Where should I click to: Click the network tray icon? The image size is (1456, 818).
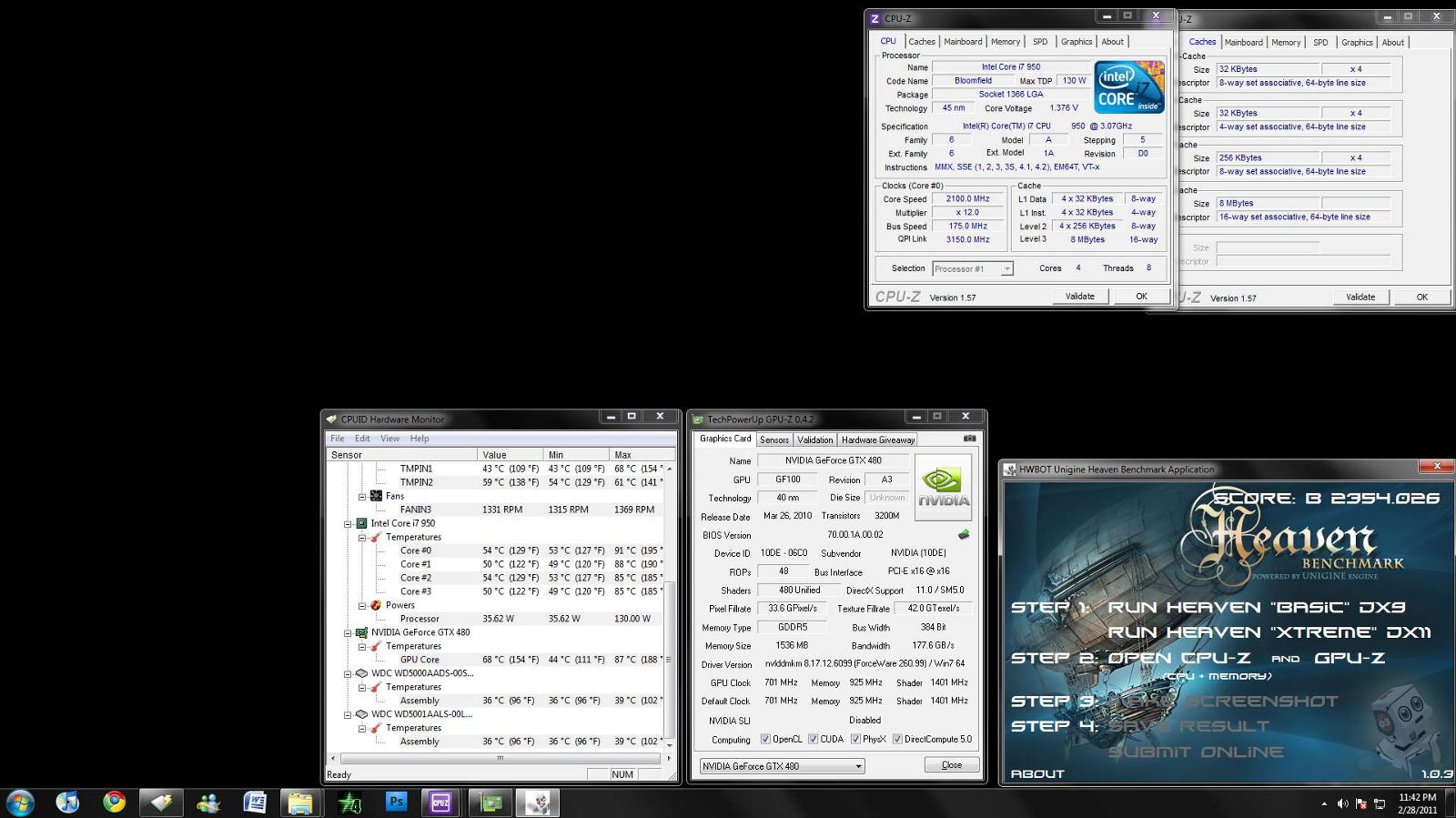[x=1380, y=803]
